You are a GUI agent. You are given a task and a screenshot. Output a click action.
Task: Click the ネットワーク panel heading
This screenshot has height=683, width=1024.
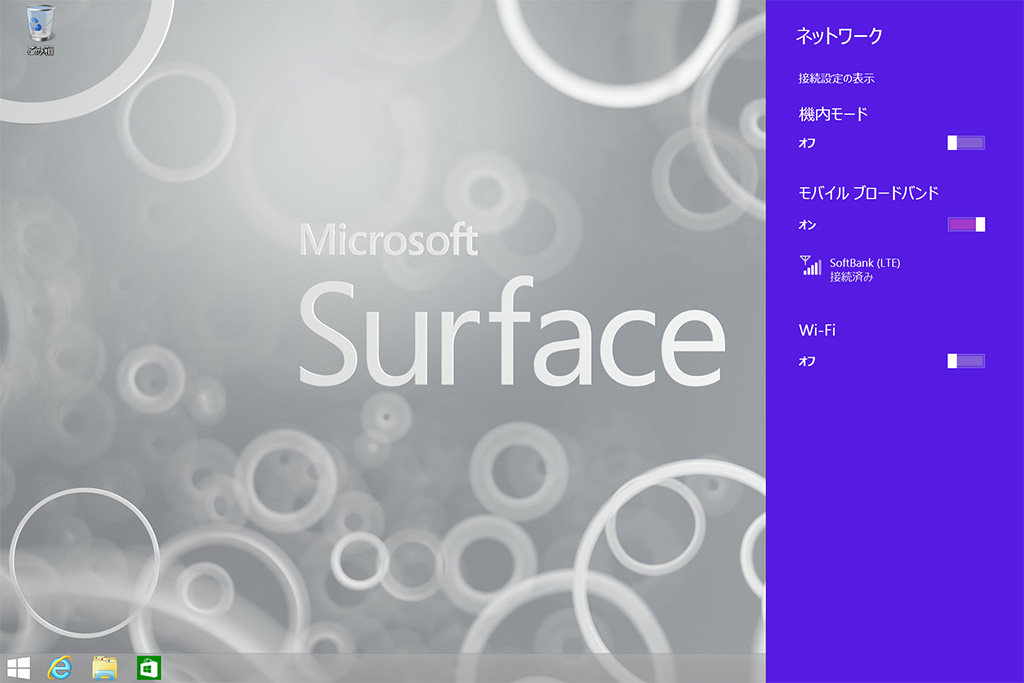click(839, 36)
